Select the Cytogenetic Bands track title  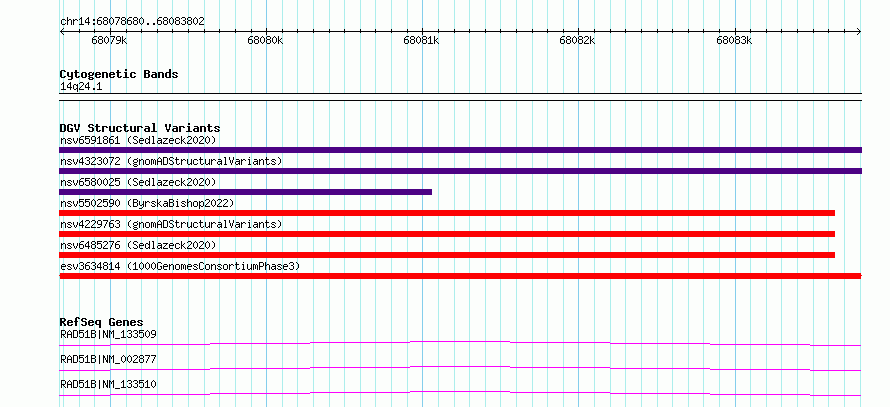119,74
